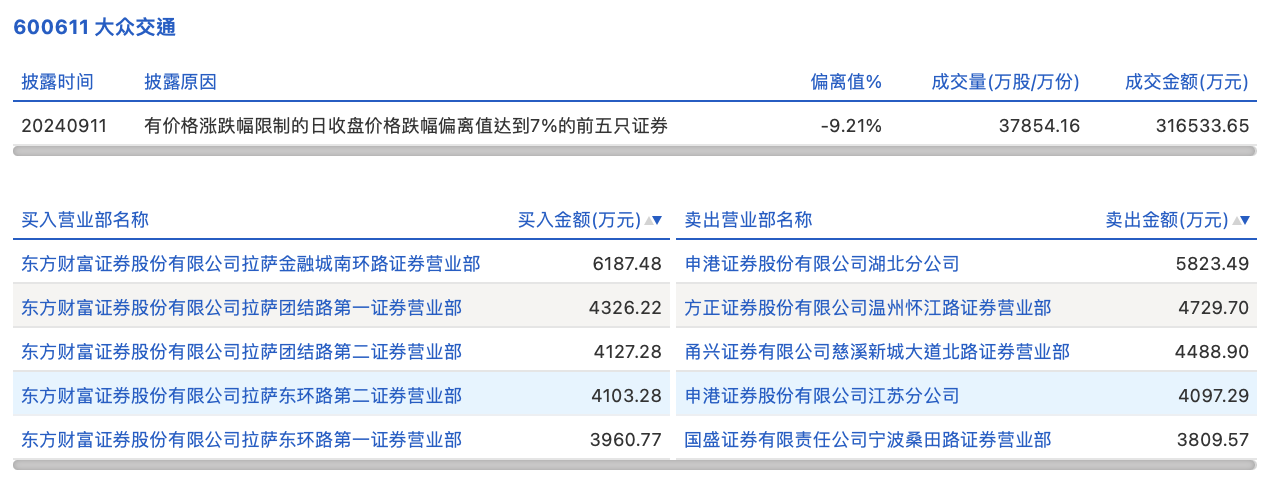Select 甬兴证券慈溪新城大道北路证券营业部 entry
This screenshot has height=480, width=1270.
point(877,352)
